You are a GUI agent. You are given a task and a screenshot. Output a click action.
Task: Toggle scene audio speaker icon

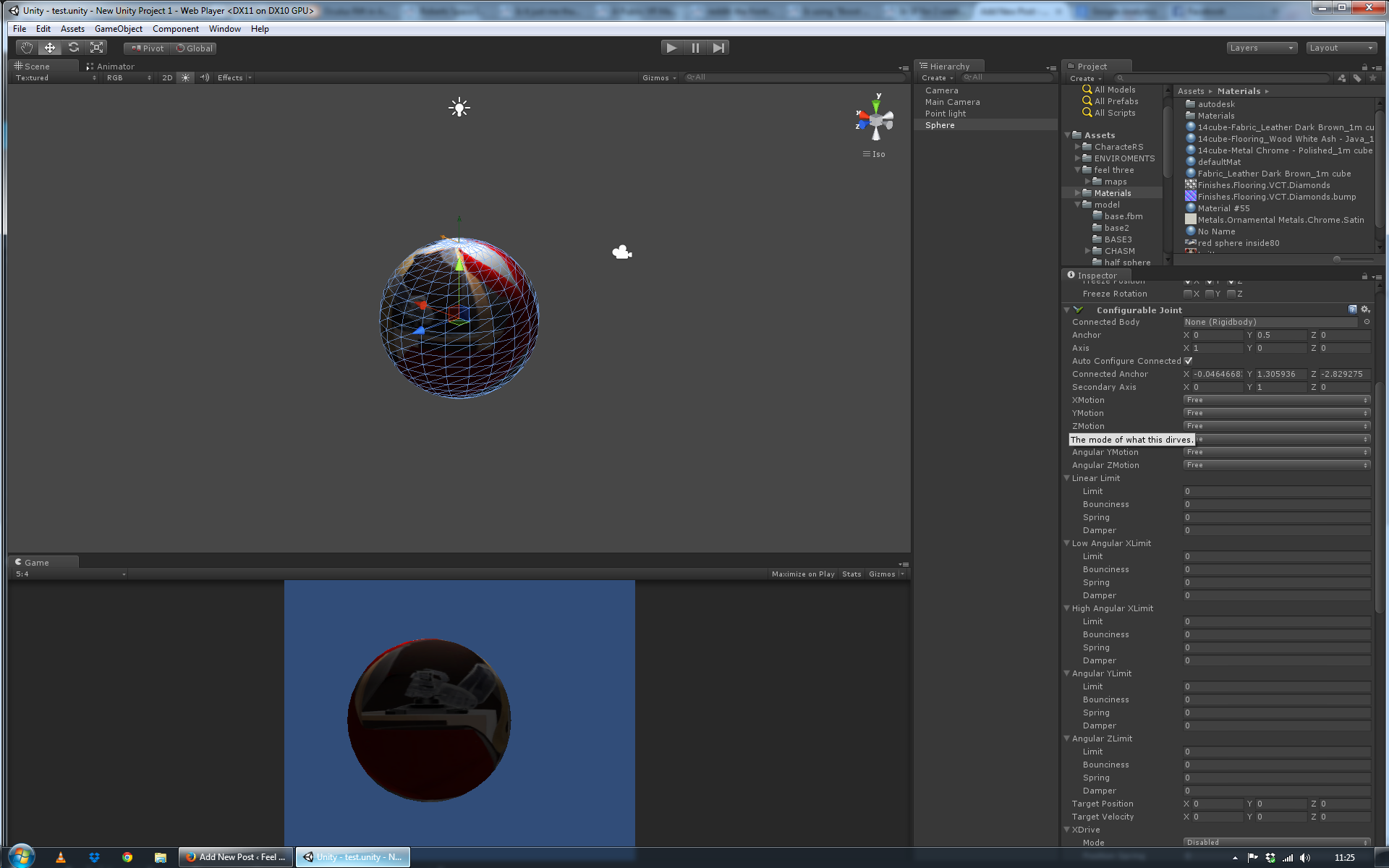tap(205, 77)
